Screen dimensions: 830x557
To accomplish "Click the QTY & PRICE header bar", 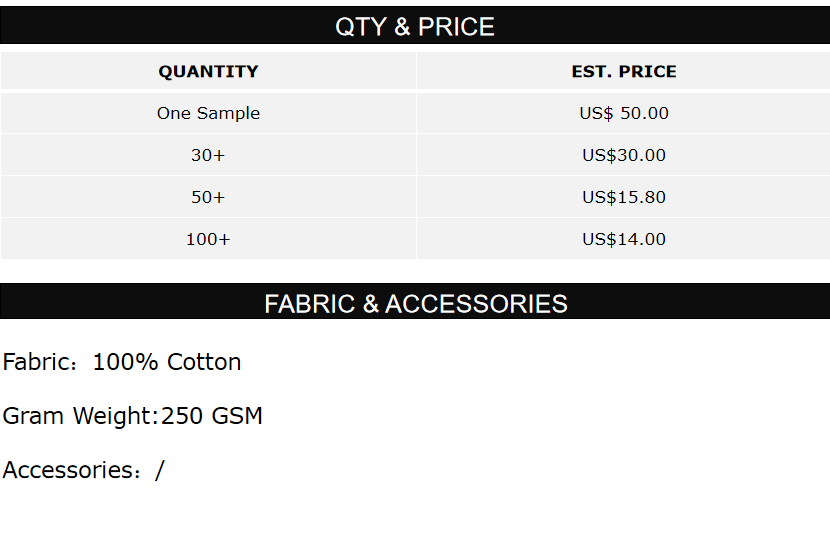I will [415, 26].
